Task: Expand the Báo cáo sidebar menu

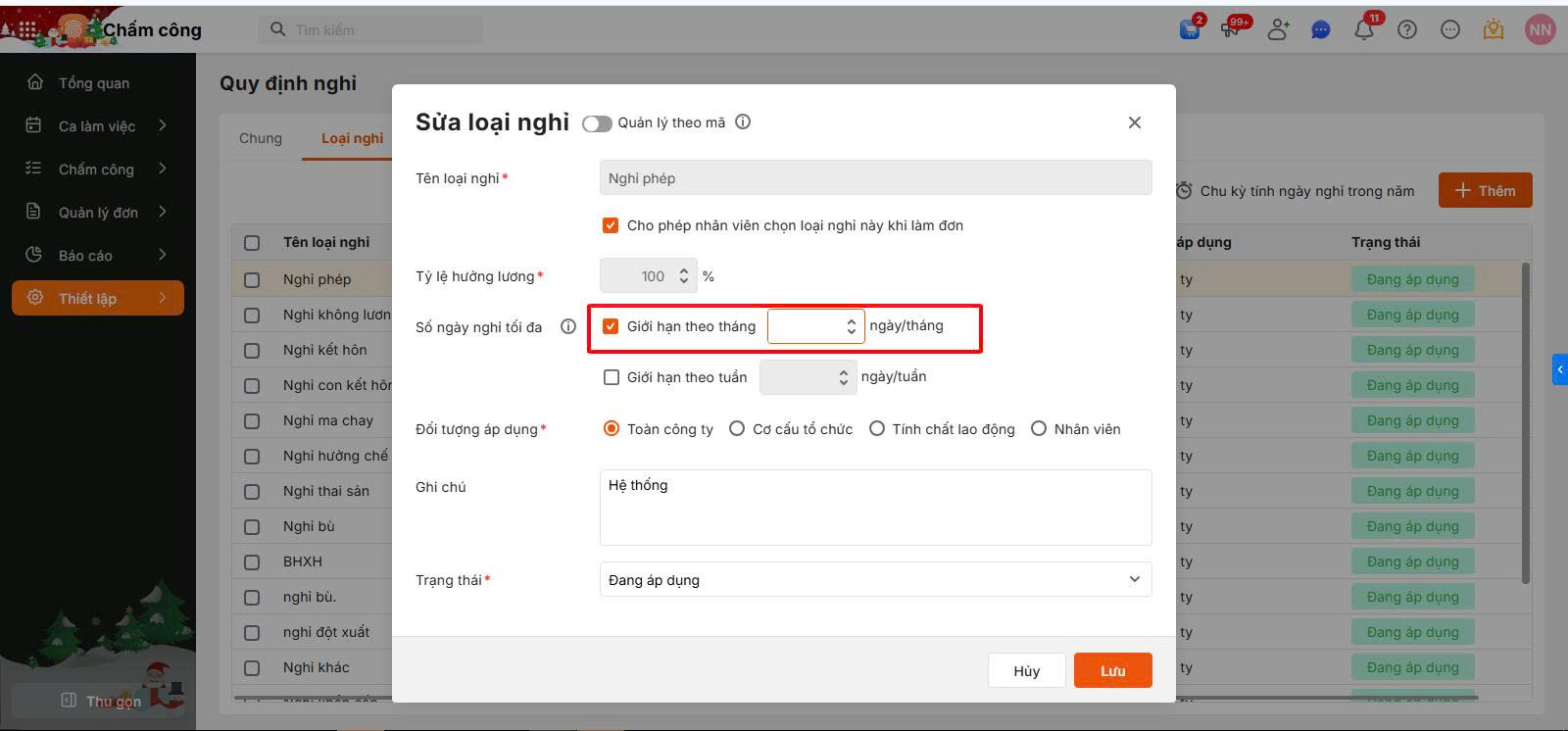Action: click(x=98, y=255)
